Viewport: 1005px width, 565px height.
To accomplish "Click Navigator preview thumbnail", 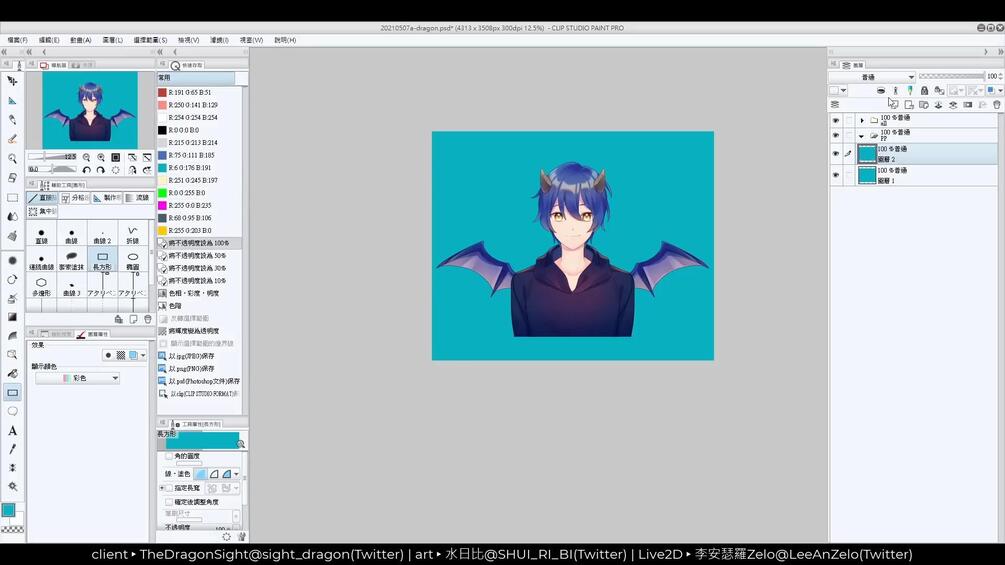I will 90,110.
